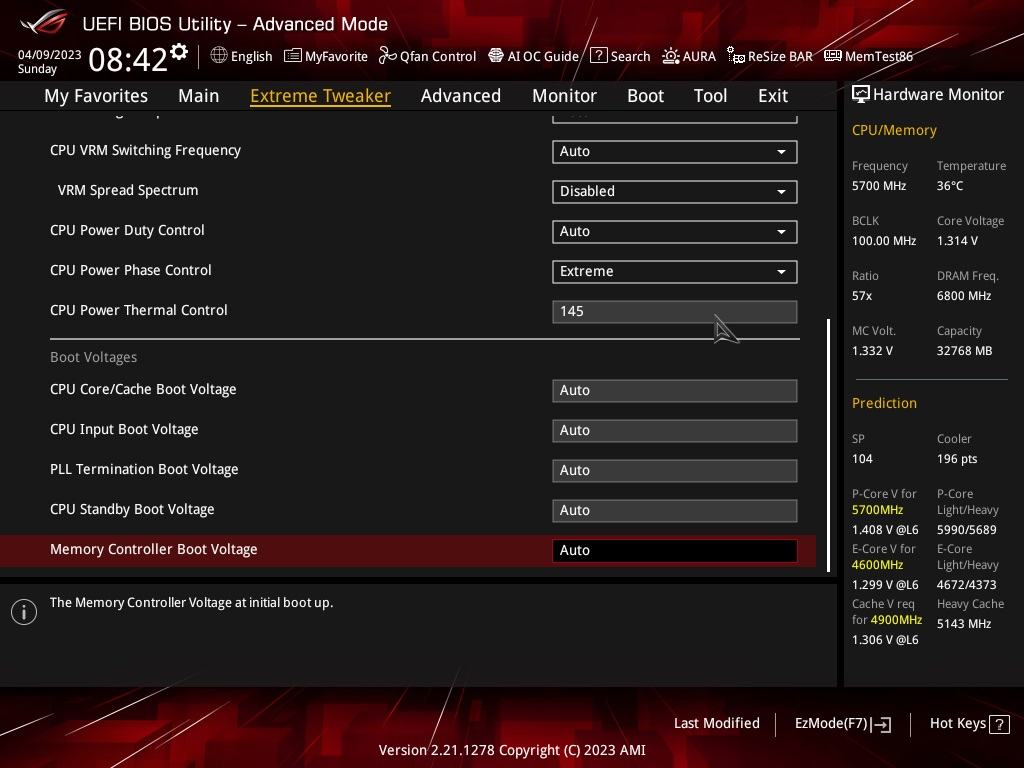
Task: Click the SP 104 prediction value
Action: click(x=862, y=459)
